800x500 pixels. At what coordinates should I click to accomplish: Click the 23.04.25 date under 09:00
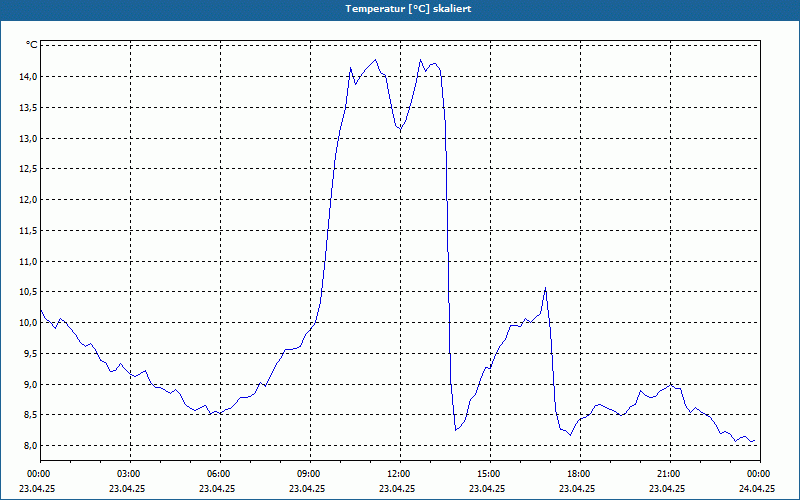click(307, 488)
